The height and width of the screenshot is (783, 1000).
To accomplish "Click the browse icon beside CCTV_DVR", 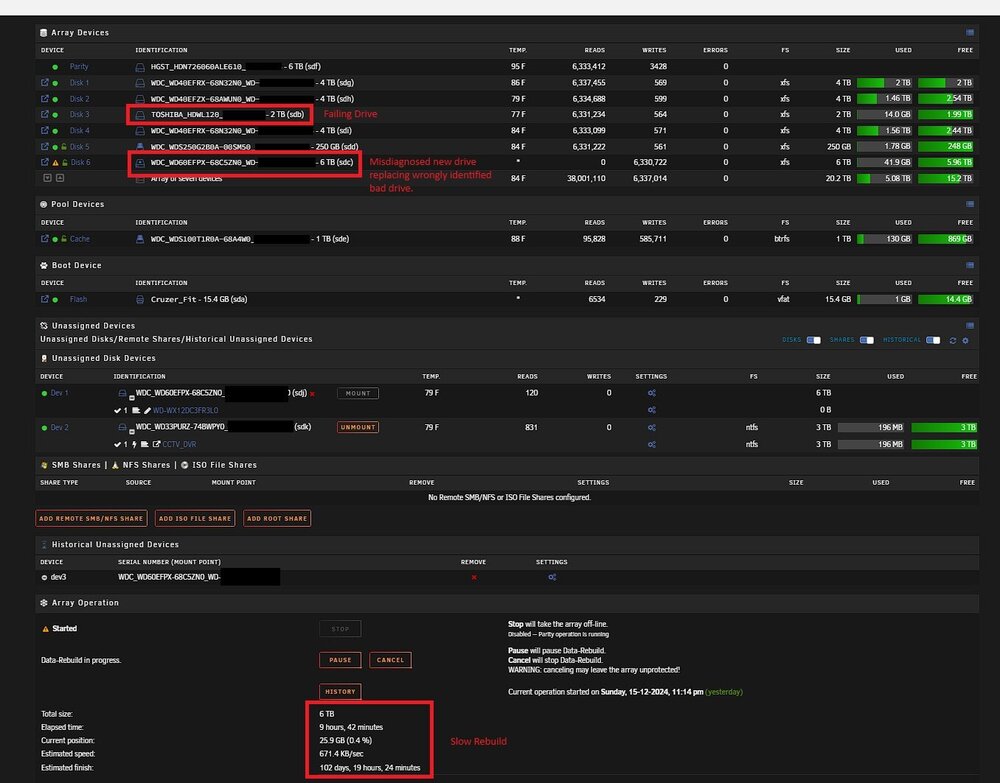I will (x=156, y=444).
